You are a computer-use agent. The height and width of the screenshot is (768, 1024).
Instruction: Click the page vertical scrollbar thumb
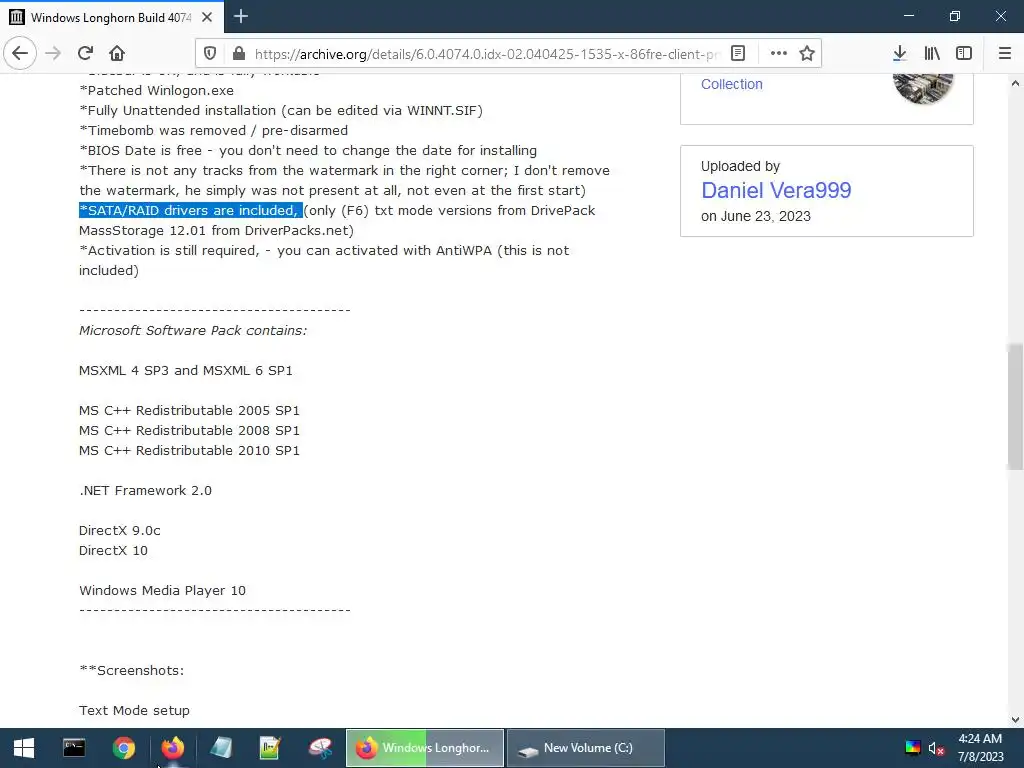[x=1015, y=406]
